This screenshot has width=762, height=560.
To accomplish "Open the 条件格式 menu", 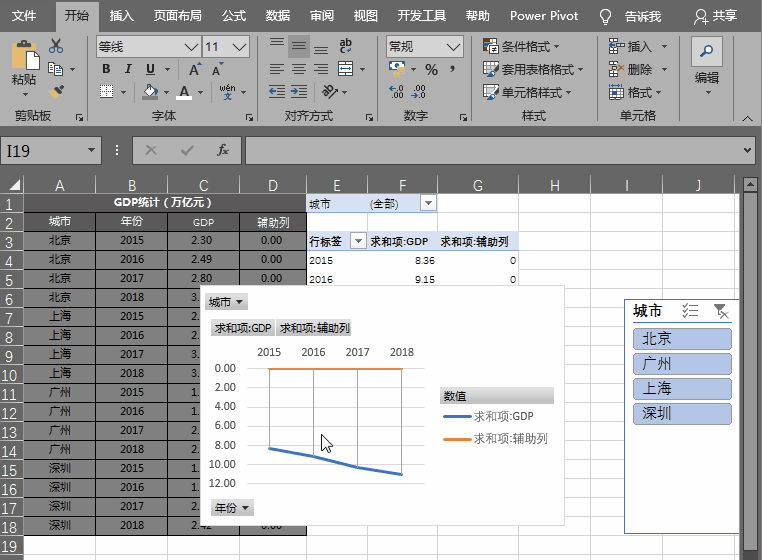I will tap(521, 47).
